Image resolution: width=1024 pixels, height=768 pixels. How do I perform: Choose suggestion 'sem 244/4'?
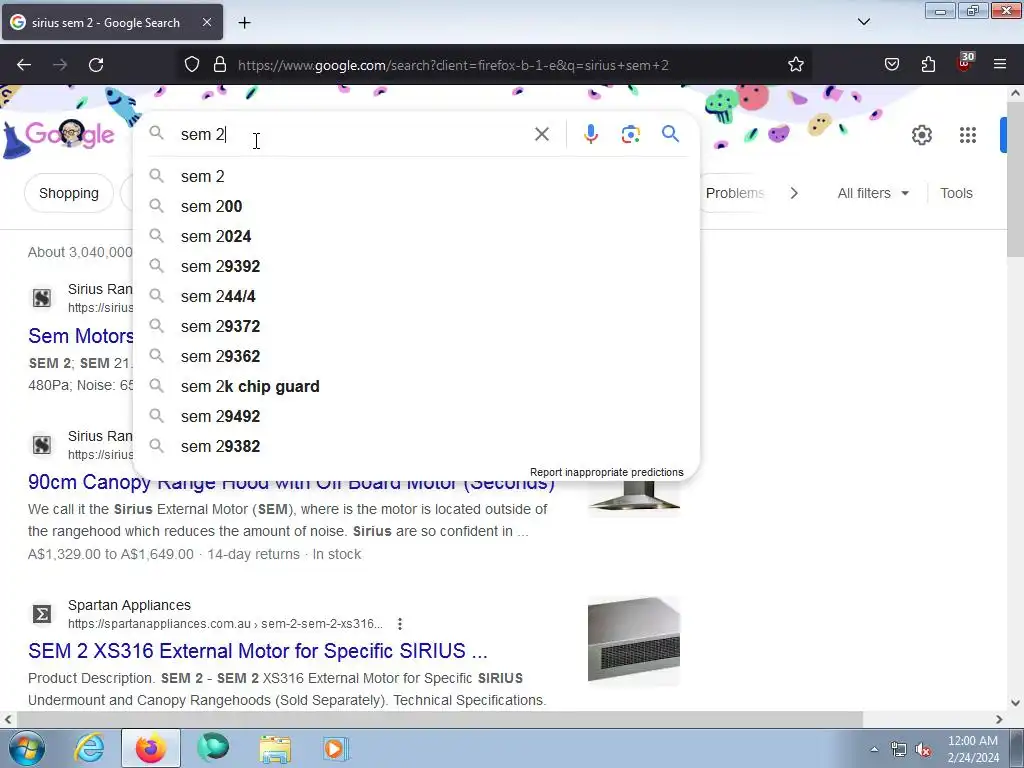[x=417, y=296]
